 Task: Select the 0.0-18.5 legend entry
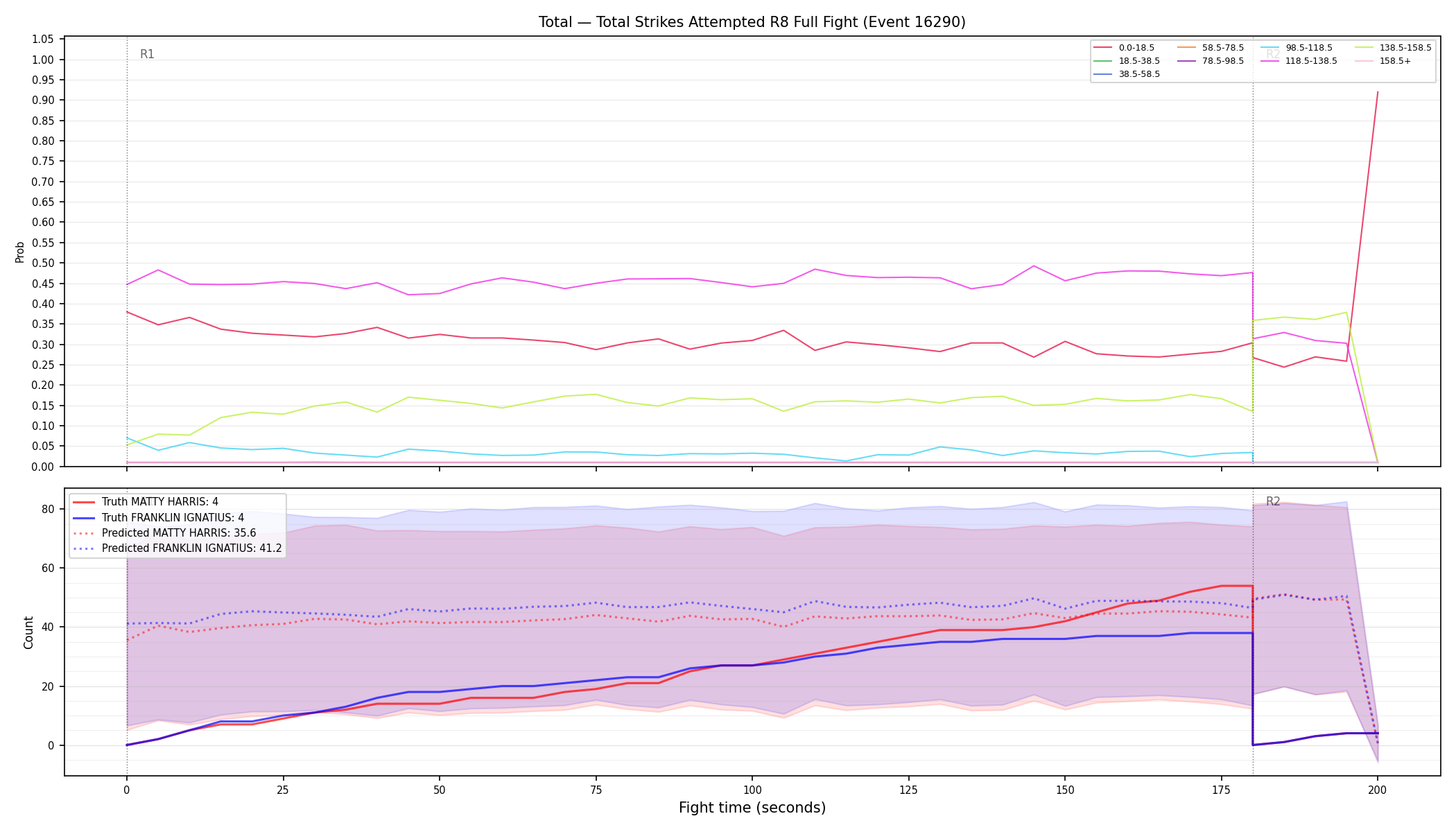tap(1124, 48)
